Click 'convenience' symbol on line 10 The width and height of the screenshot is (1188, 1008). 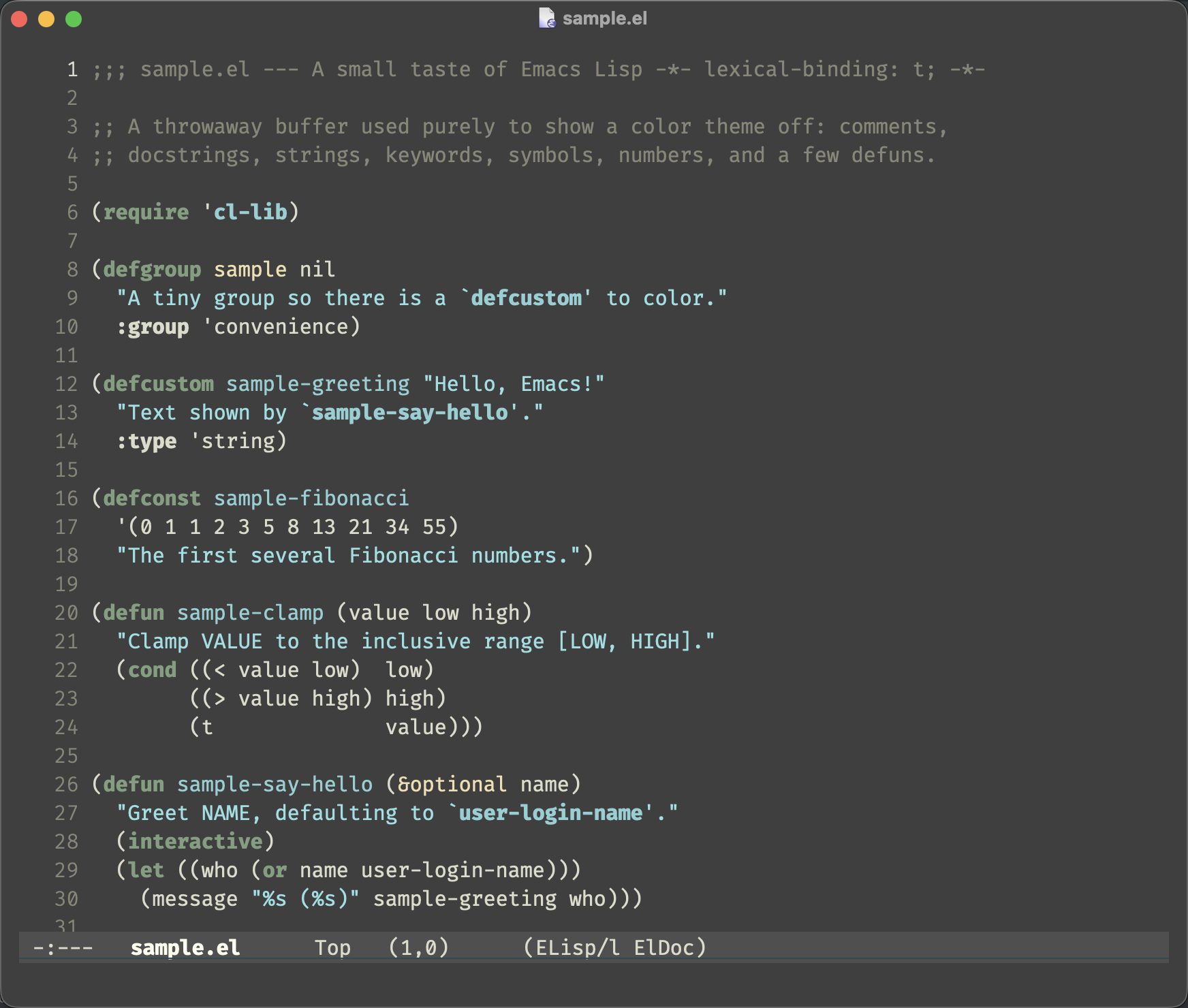(281, 326)
